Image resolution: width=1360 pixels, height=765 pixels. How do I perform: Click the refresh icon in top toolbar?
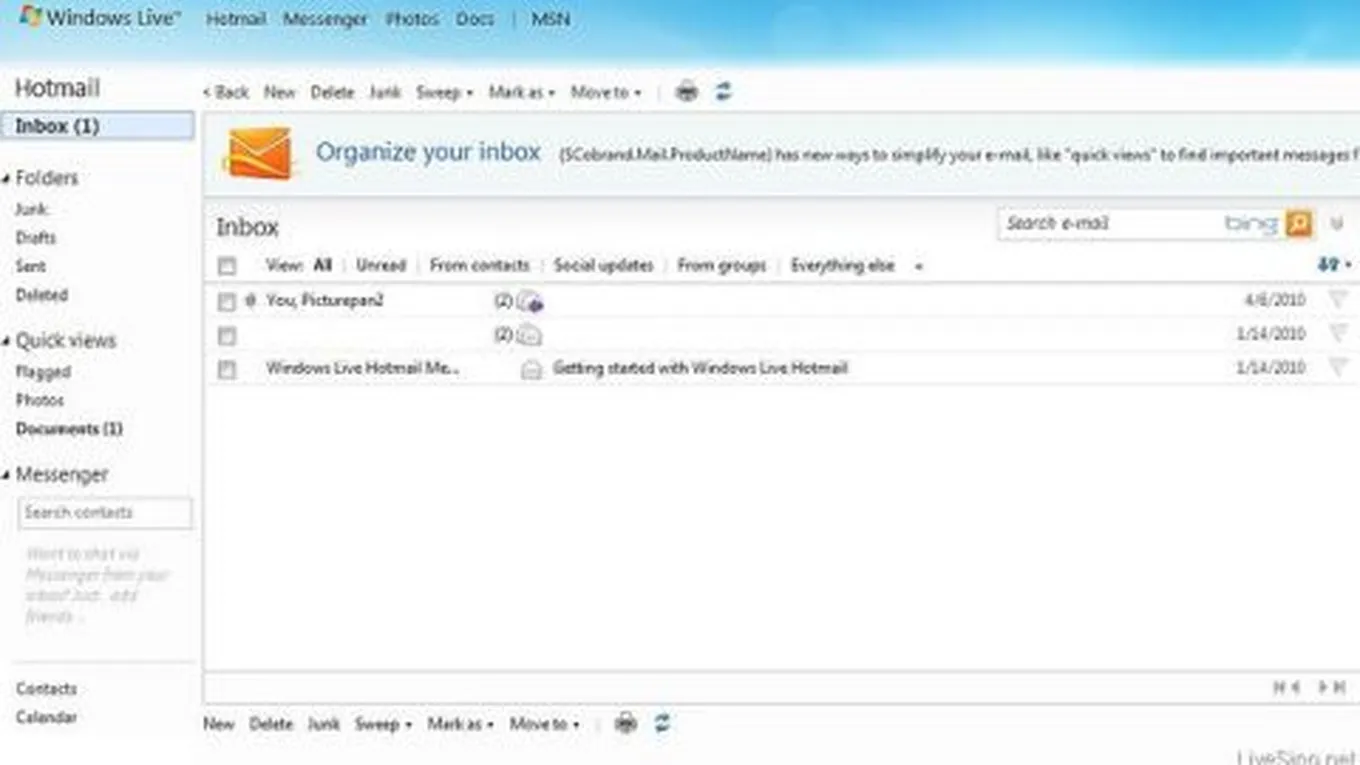pos(723,92)
